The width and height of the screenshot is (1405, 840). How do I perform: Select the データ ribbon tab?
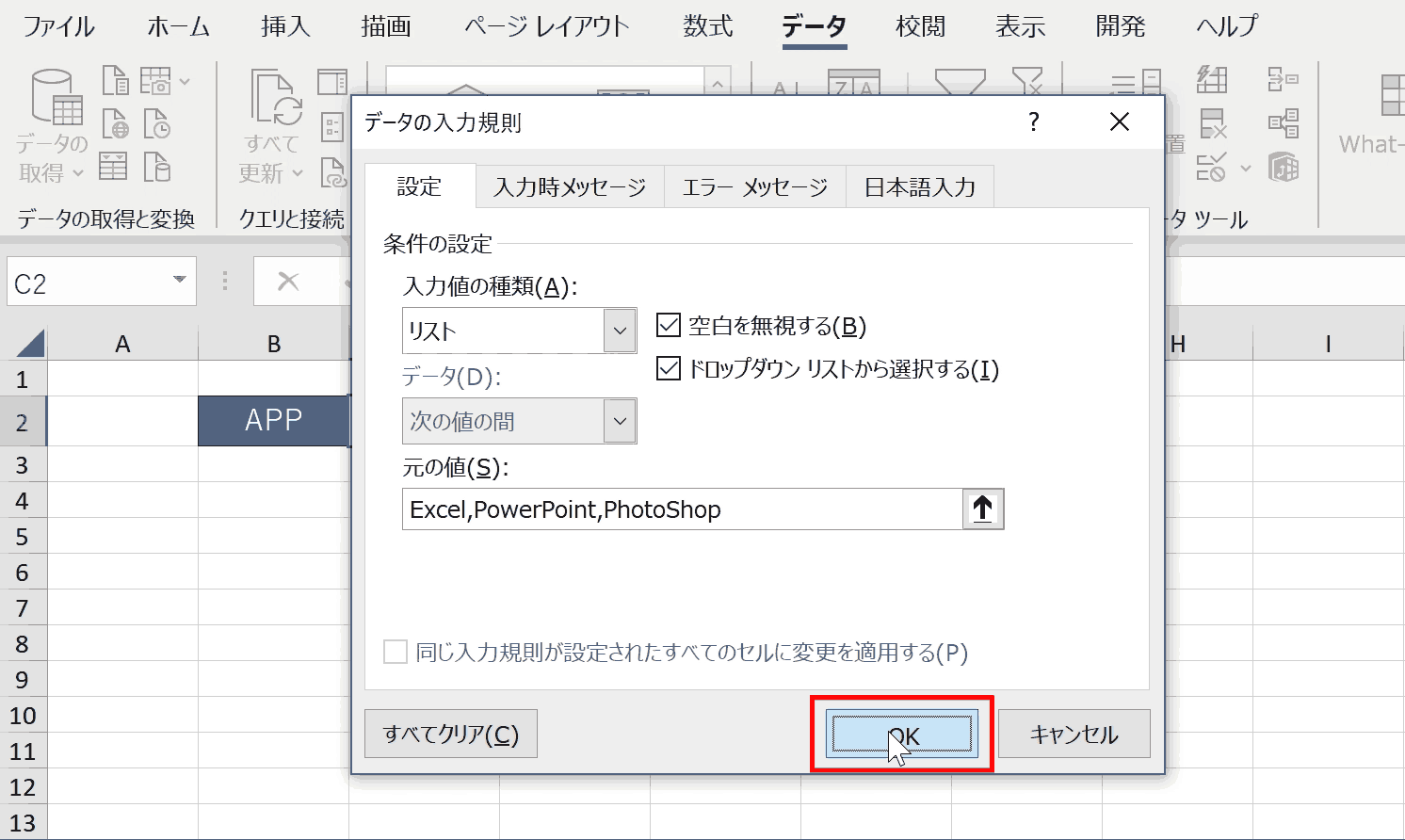[815, 26]
